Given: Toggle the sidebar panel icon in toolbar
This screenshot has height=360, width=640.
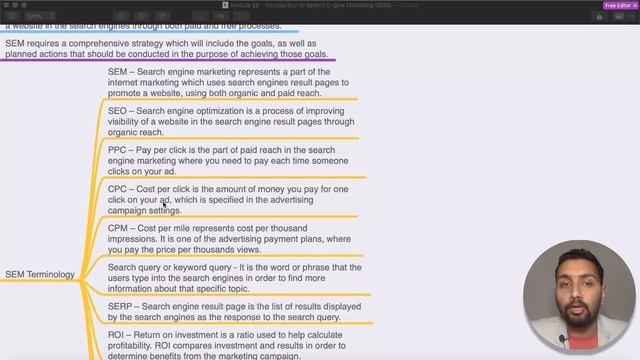Looking at the screenshot, I should (12, 16).
